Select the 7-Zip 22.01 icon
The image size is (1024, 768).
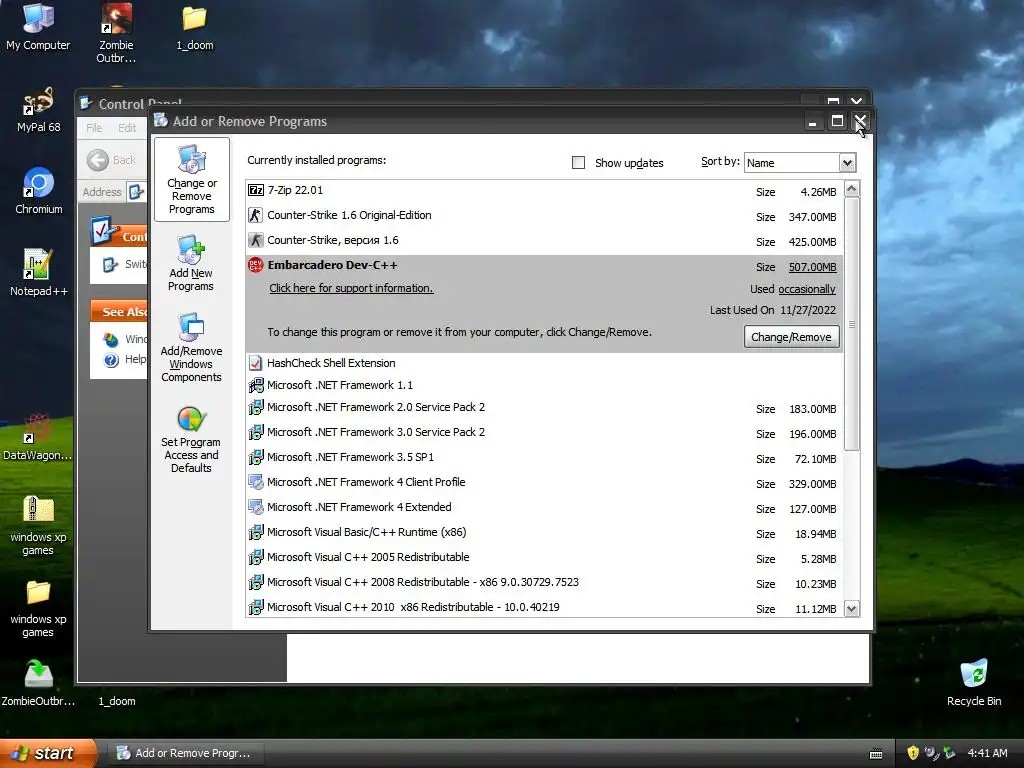(256, 190)
